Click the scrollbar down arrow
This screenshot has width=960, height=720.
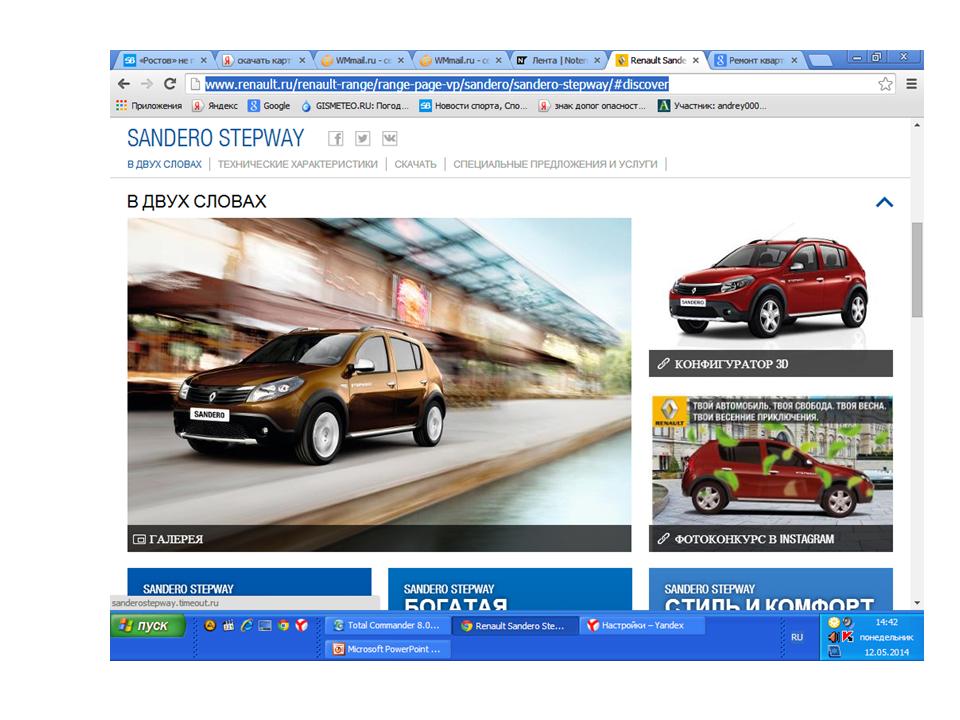[917, 603]
